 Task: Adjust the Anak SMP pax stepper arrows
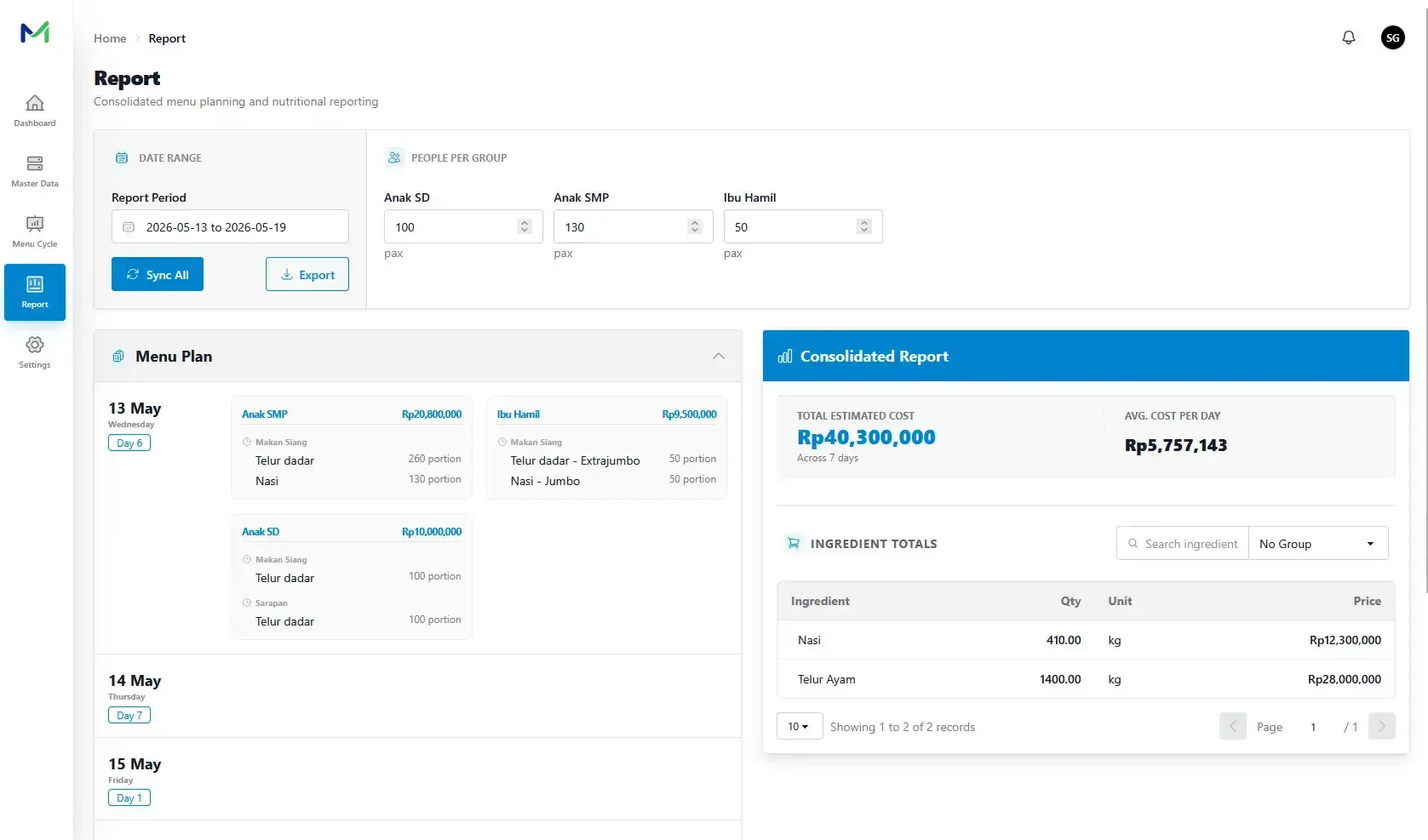pyautogui.click(x=695, y=226)
